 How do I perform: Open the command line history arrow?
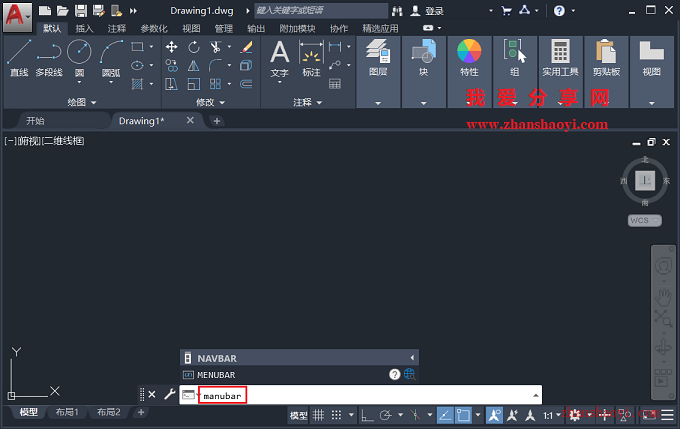tap(536, 395)
